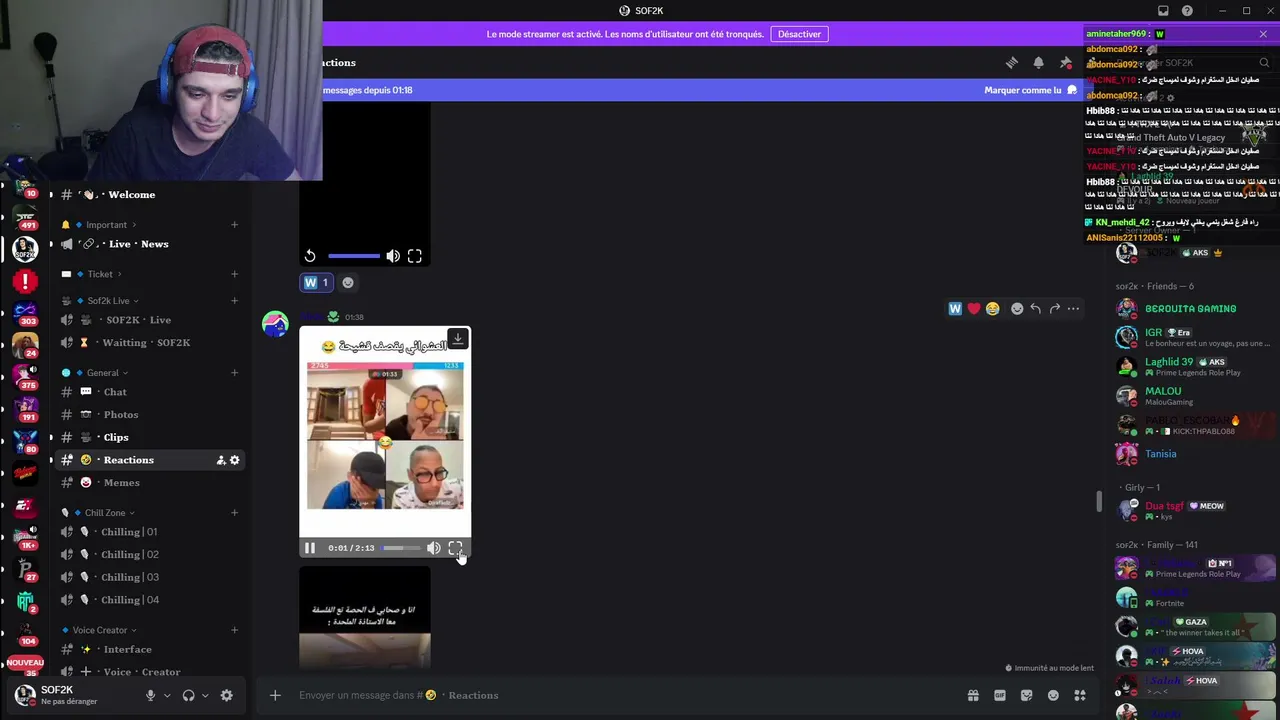Show pinned messages with the pin icon

[x=1066, y=63]
